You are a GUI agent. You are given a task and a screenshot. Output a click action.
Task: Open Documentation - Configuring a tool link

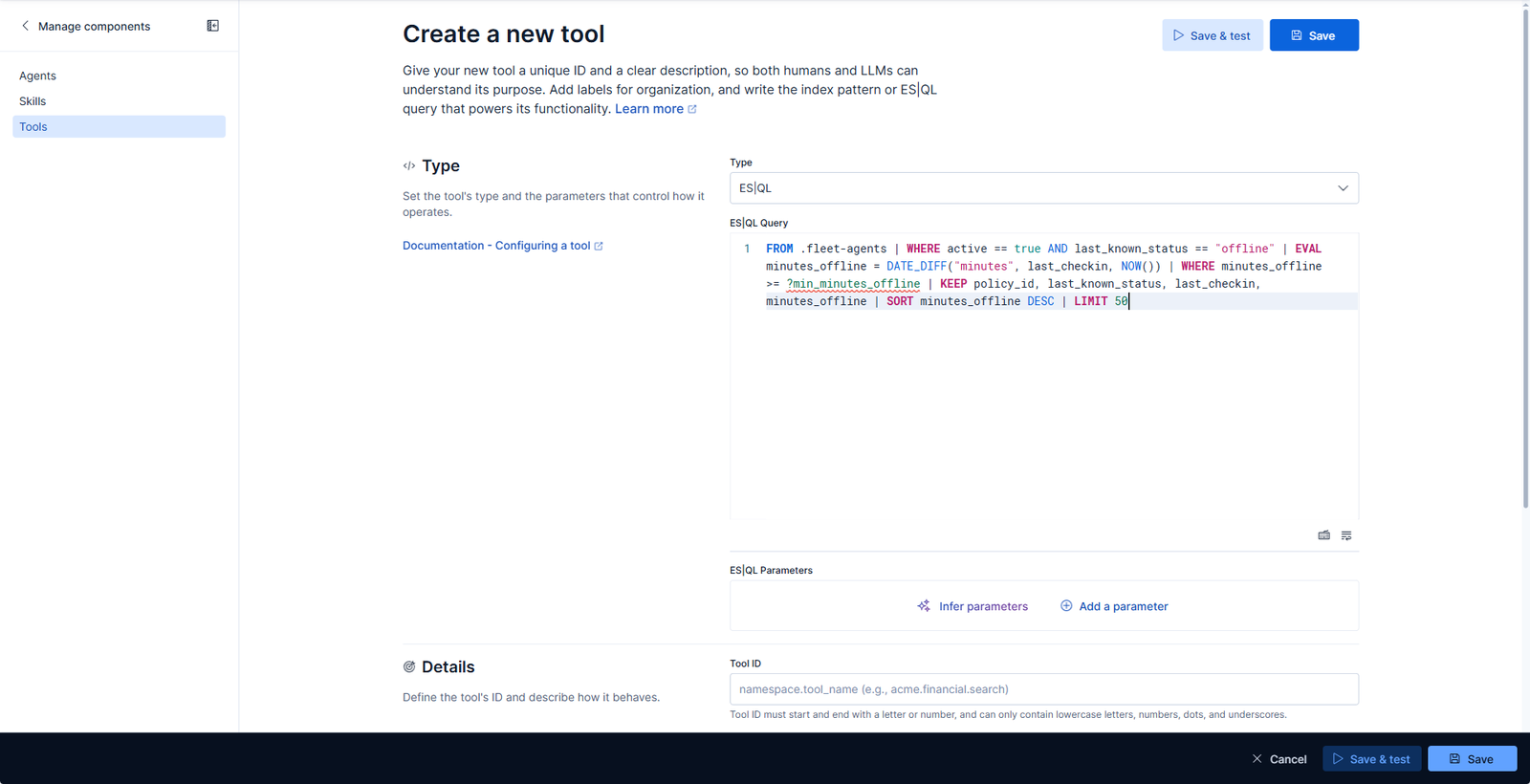(503, 246)
